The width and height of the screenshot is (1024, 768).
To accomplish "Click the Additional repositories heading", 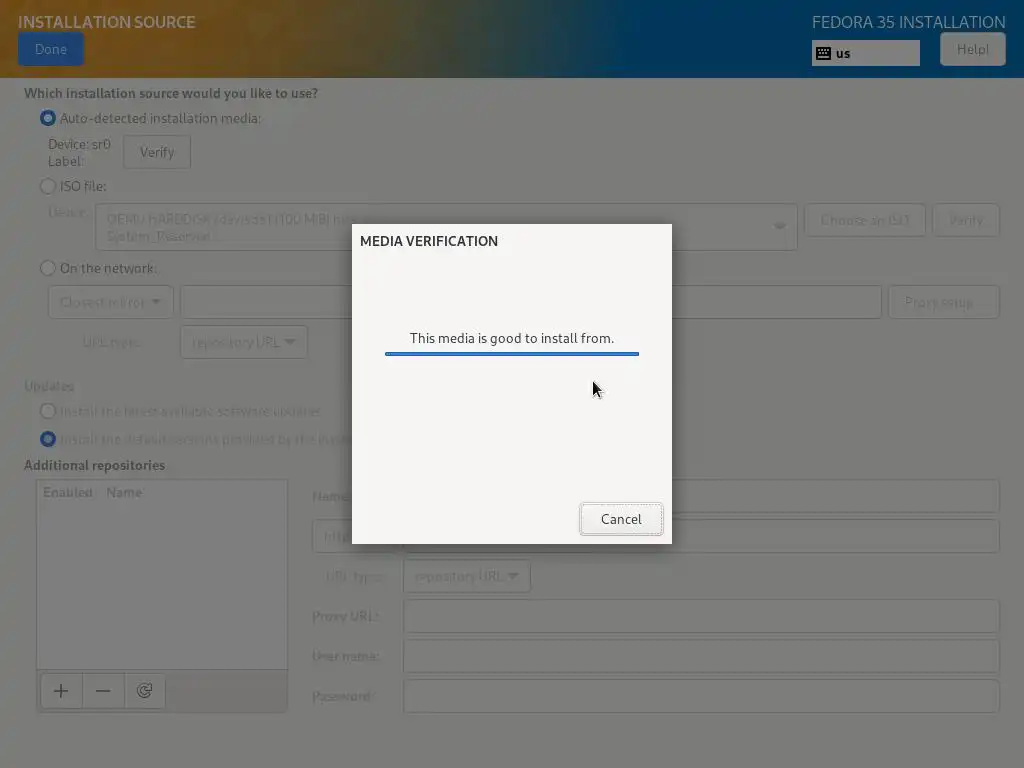I will click(x=95, y=465).
